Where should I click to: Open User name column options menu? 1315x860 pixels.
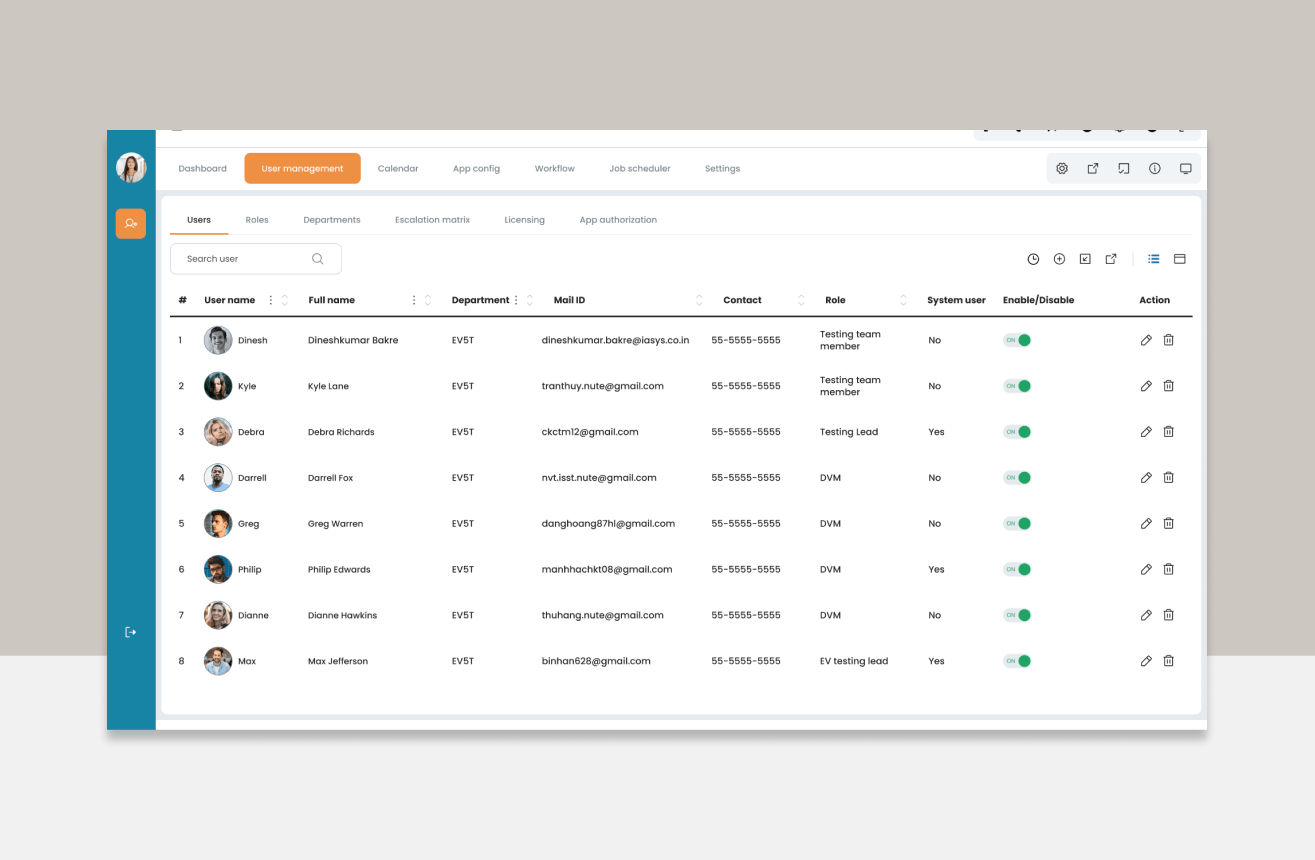point(270,300)
